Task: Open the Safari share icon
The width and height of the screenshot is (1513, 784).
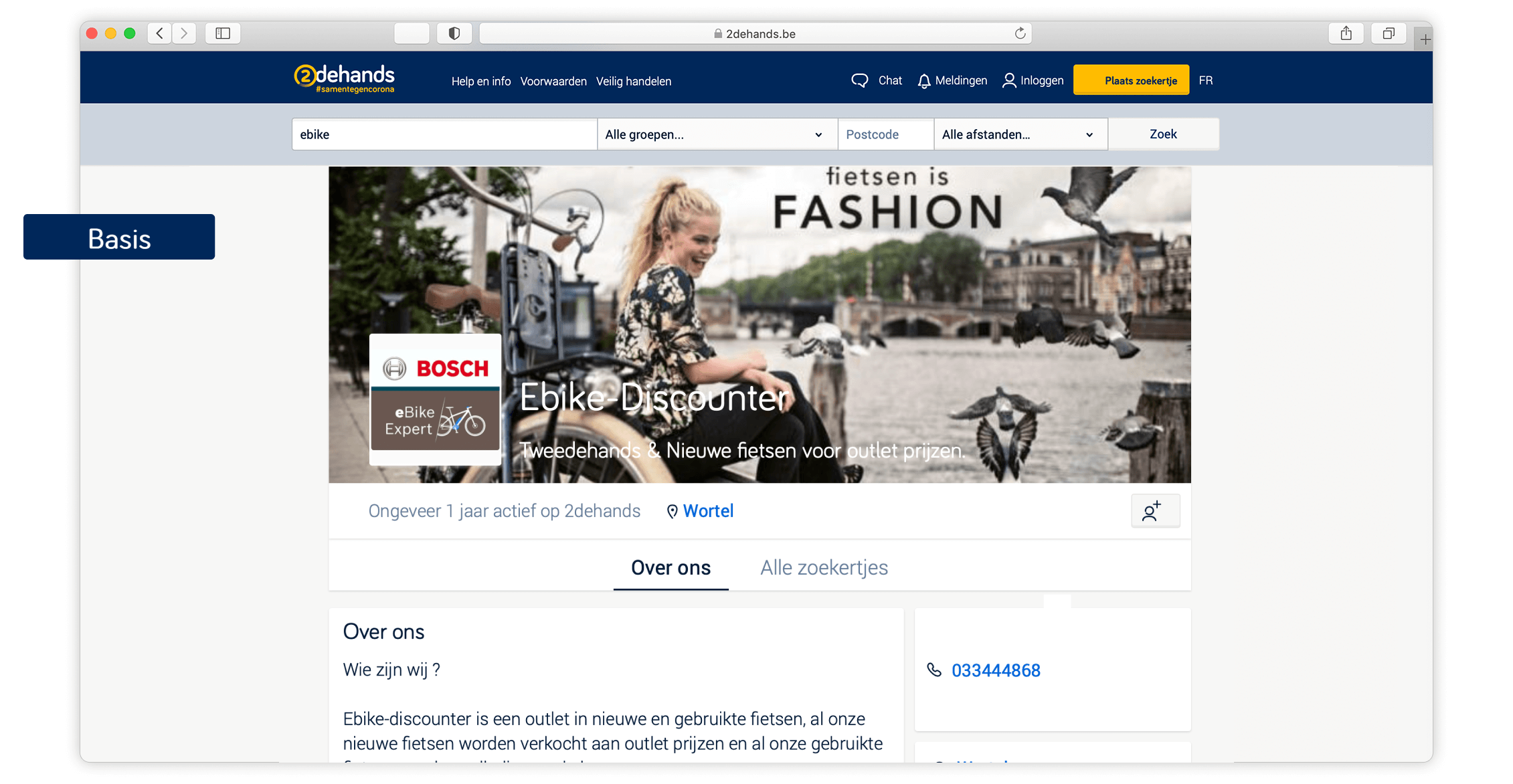Action: [x=1346, y=33]
